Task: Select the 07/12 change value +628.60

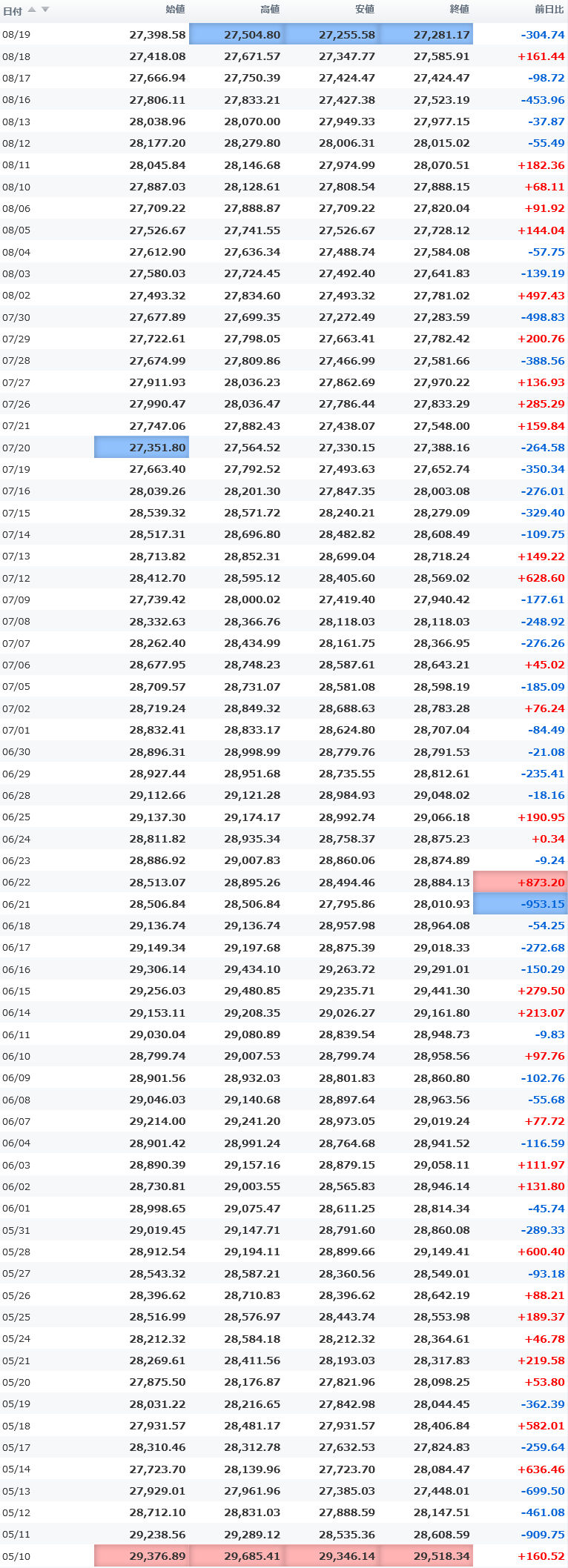Action: coord(541,578)
